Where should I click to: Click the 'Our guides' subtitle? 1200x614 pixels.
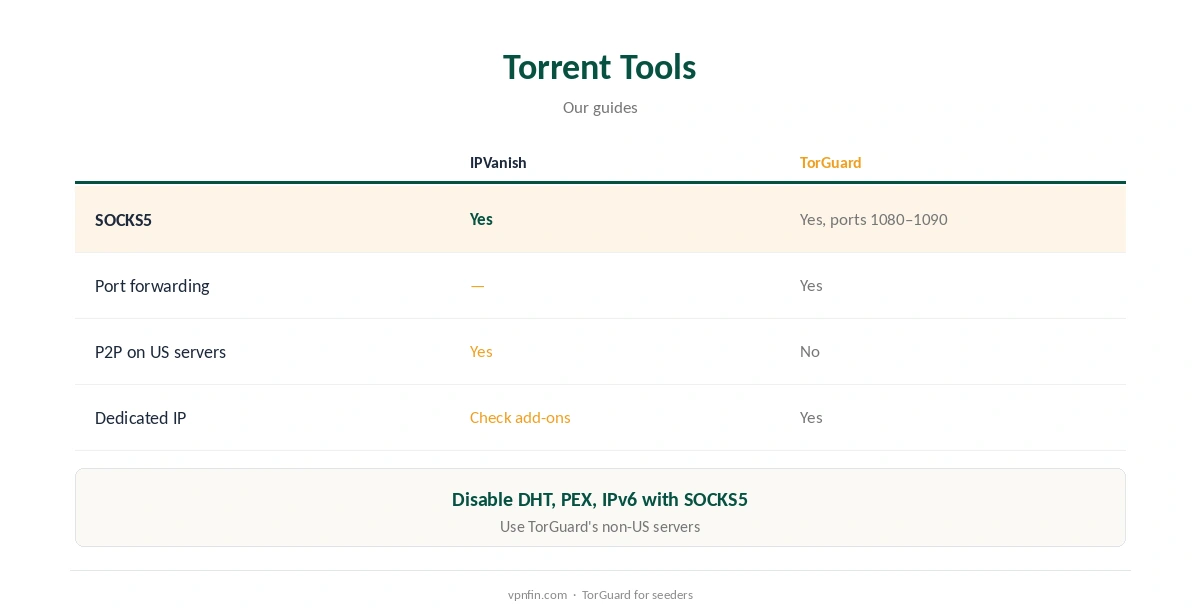coord(600,108)
